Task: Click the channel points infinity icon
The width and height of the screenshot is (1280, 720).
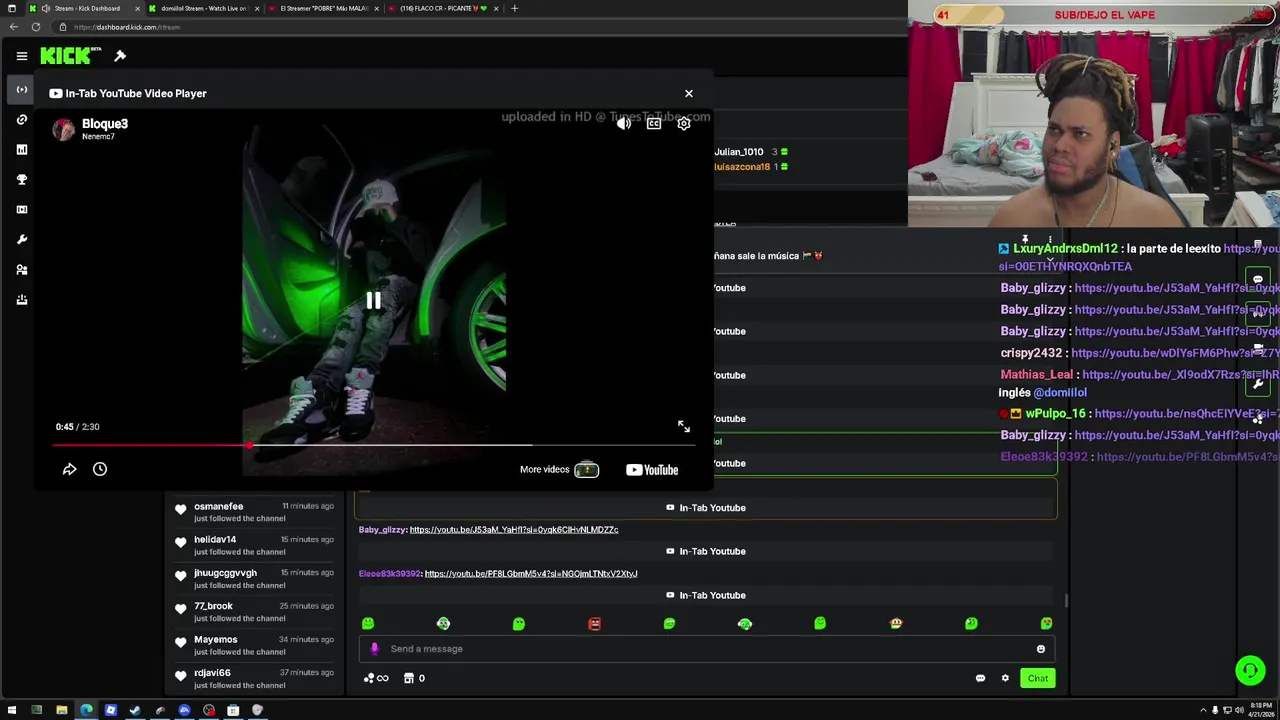Action: [376, 678]
